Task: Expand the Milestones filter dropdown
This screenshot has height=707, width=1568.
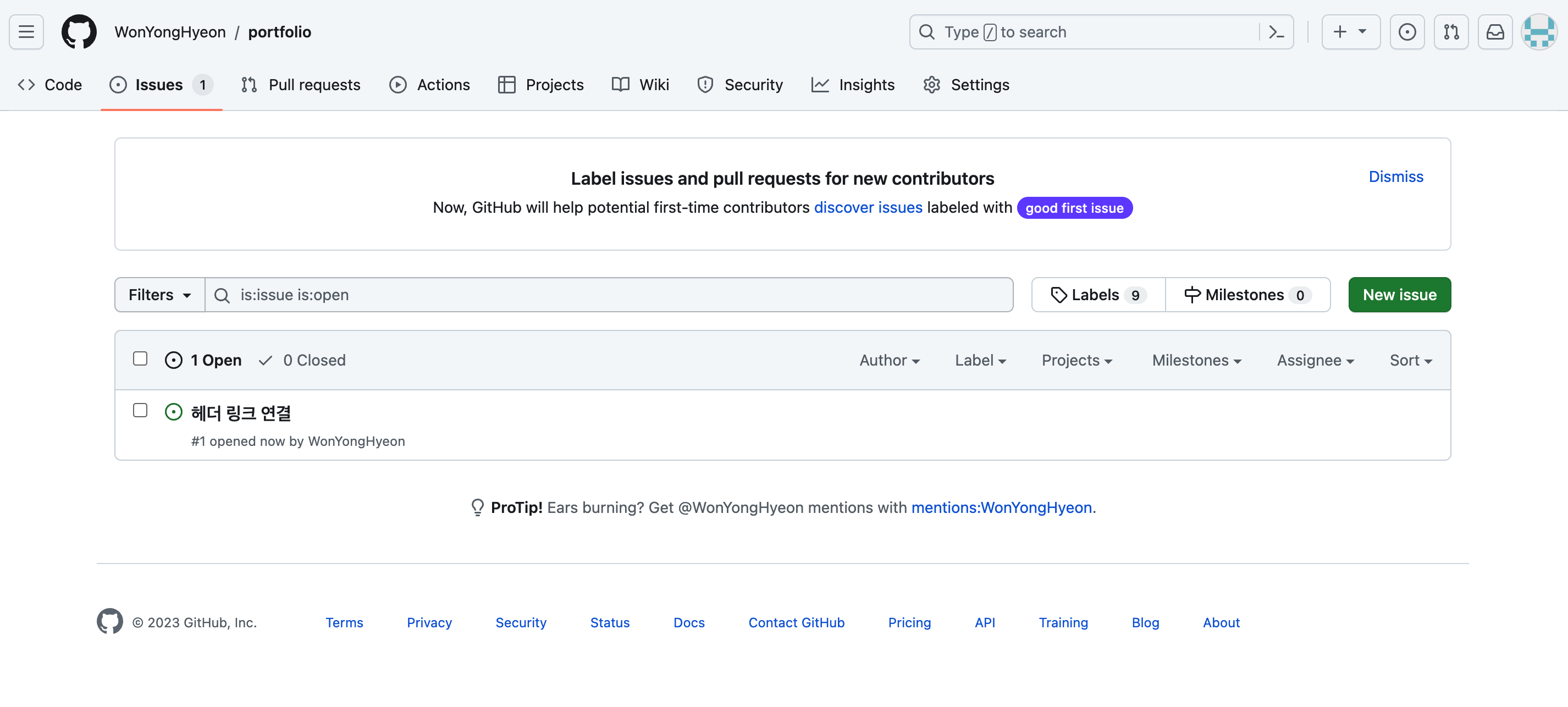Action: (1197, 360)
